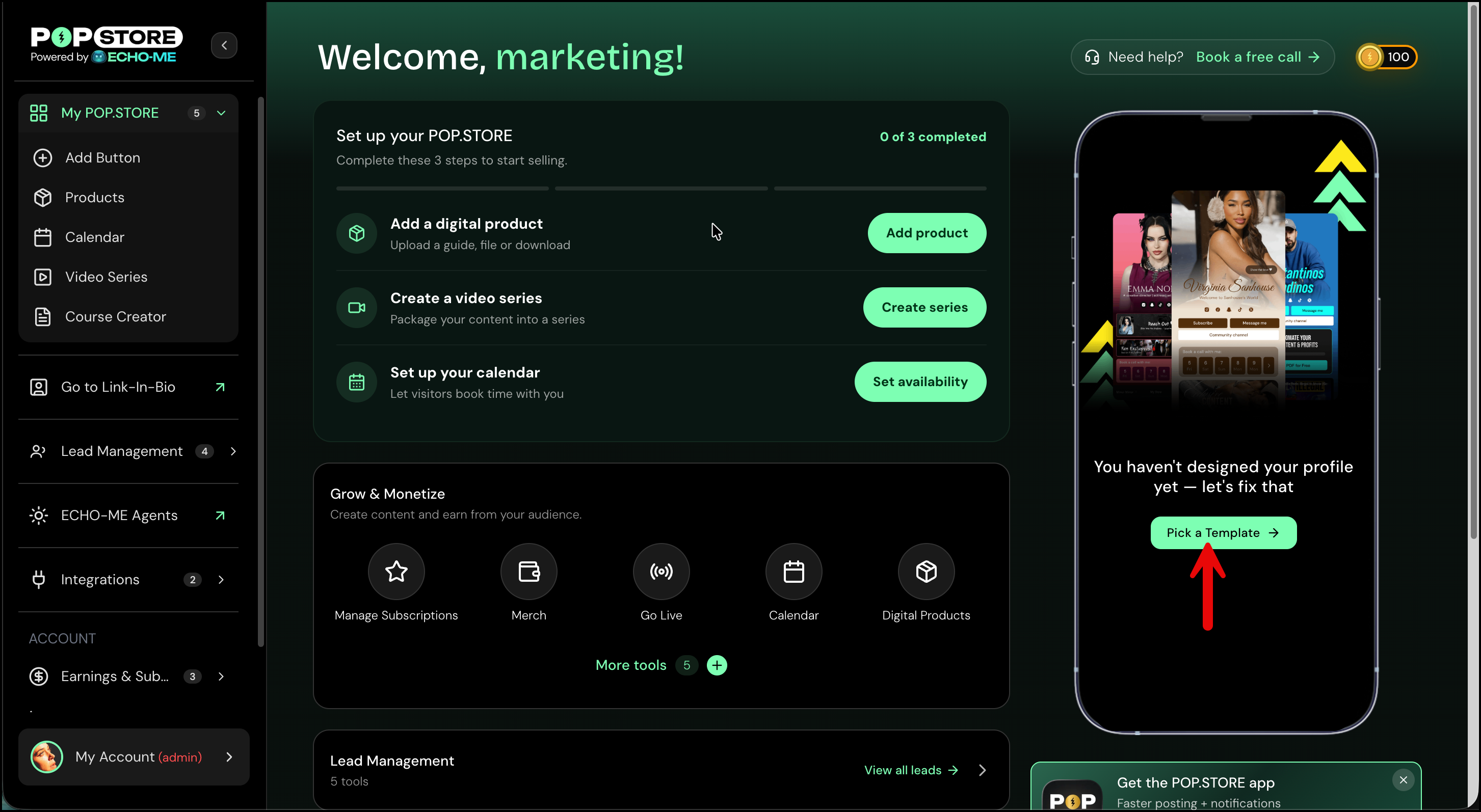Click the Integrations plug icon
This screenshot has width=1481, height=812.
39,580
